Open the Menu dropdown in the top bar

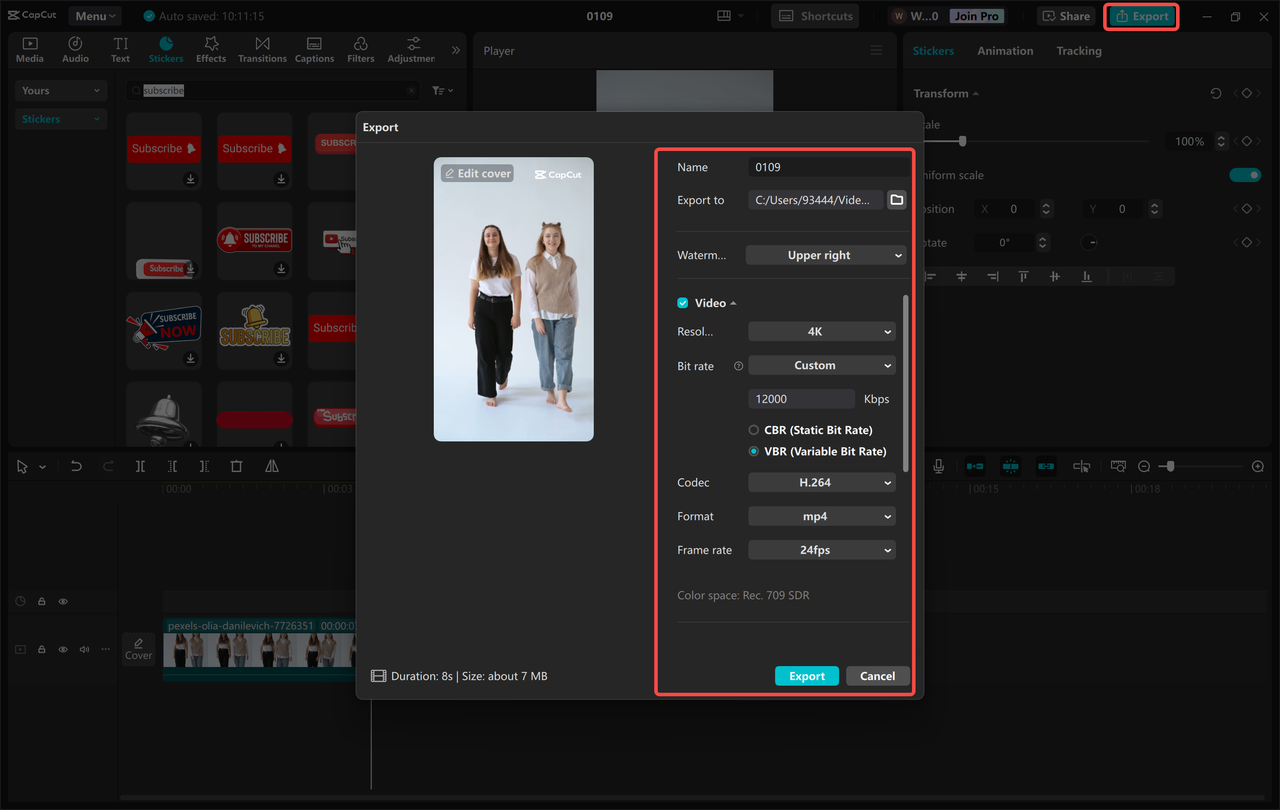tap(94, 15)
